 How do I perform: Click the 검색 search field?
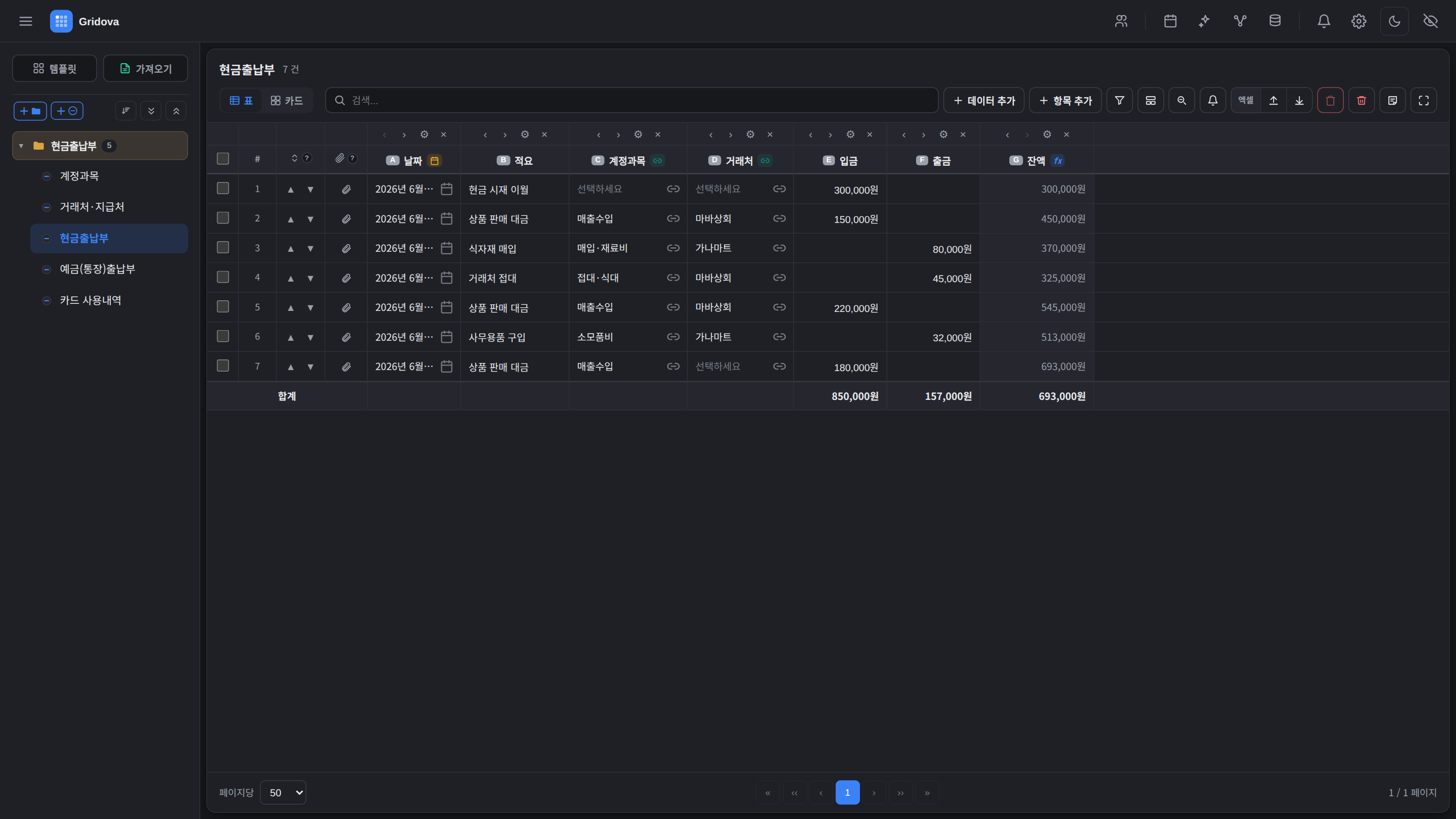point(631,100)
